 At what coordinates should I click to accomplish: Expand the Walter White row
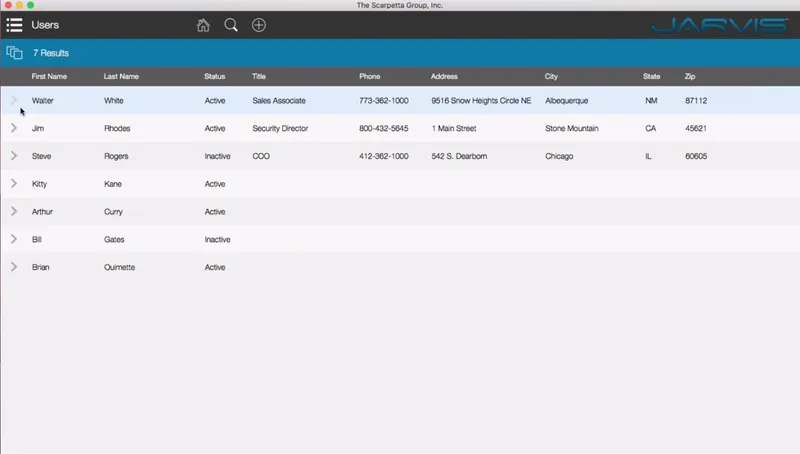(x=14, y=100)
